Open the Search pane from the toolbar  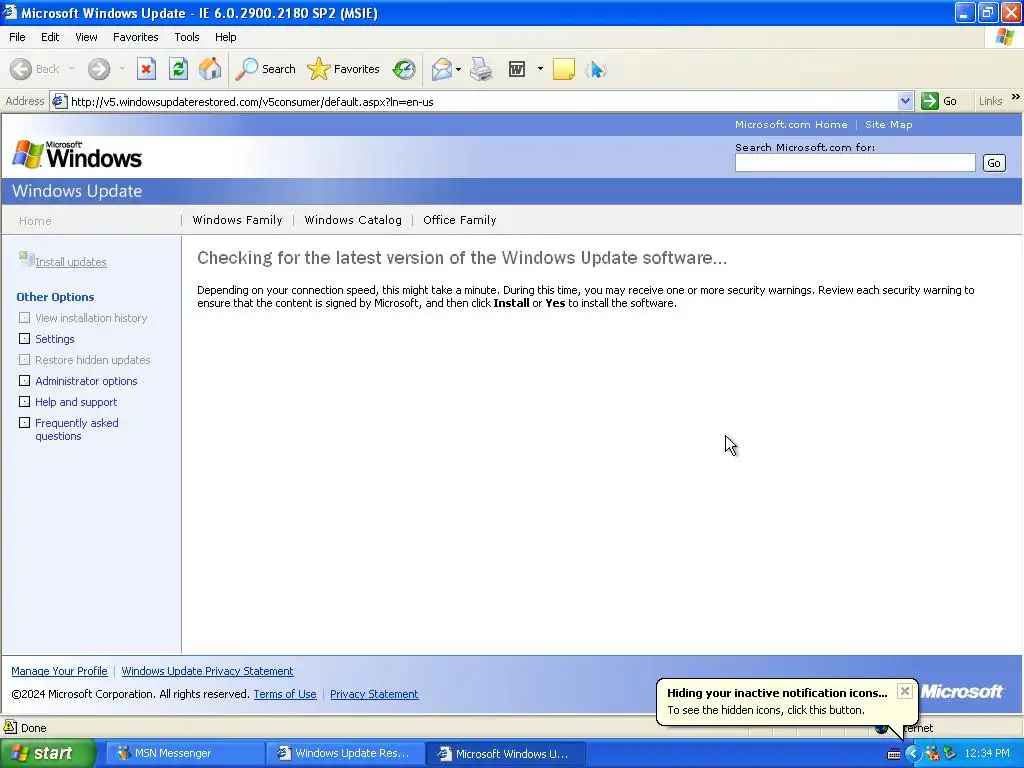click(265, 69)
